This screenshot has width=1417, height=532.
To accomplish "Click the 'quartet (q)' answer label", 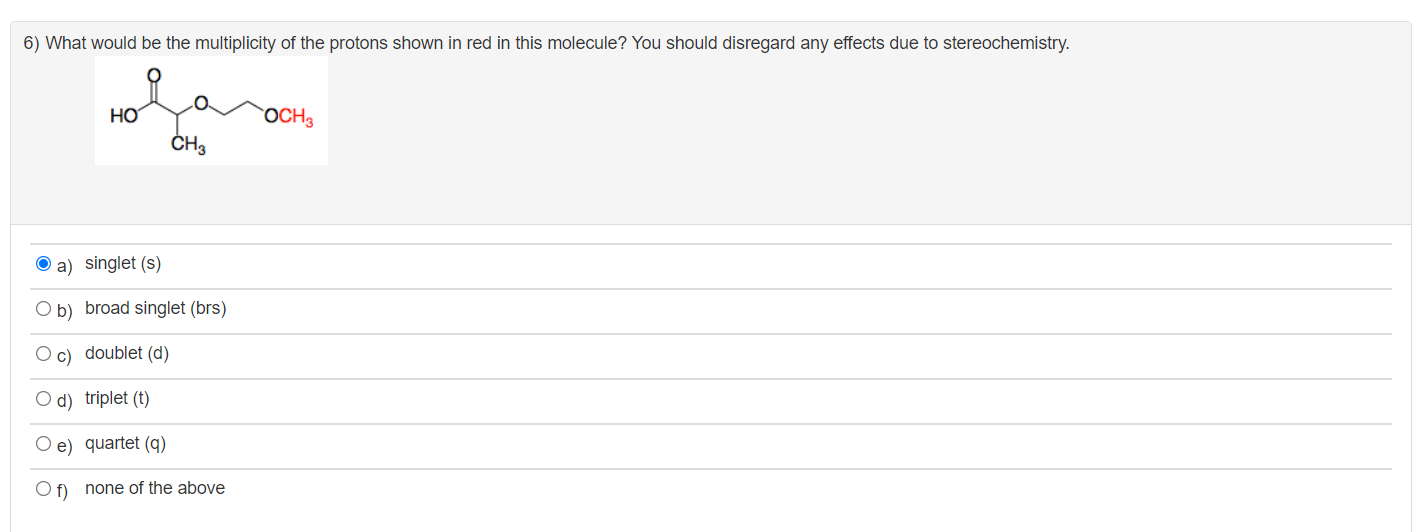I will pyautogui.click(x=126, y=443).
